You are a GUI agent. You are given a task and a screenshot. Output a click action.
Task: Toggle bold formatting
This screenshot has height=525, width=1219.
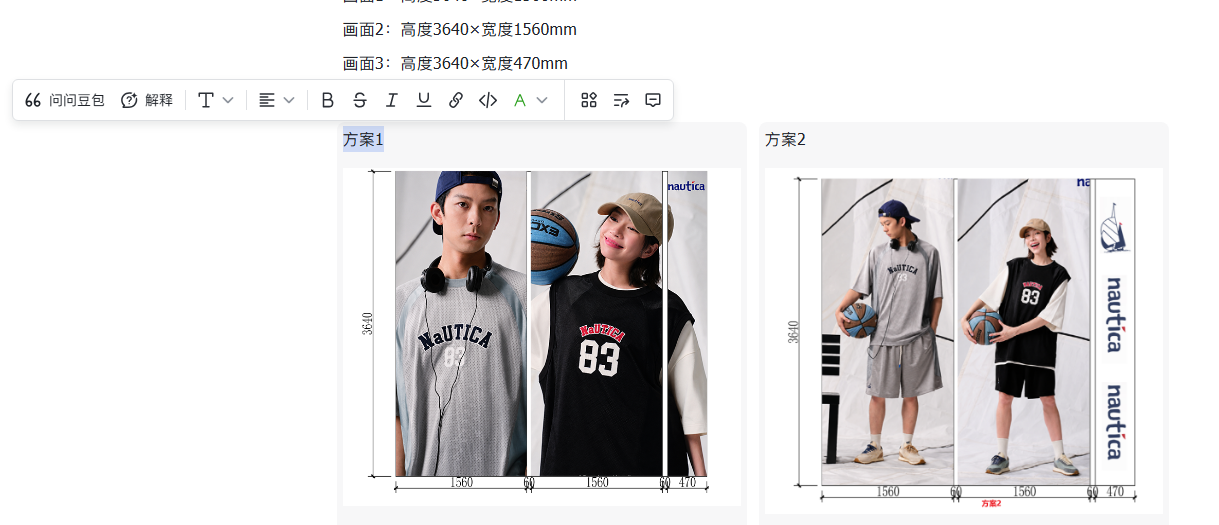pos(327,100)
